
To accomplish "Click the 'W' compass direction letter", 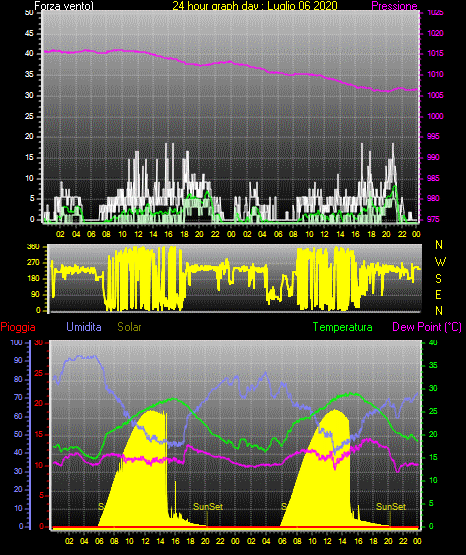I will coord(440,262).
